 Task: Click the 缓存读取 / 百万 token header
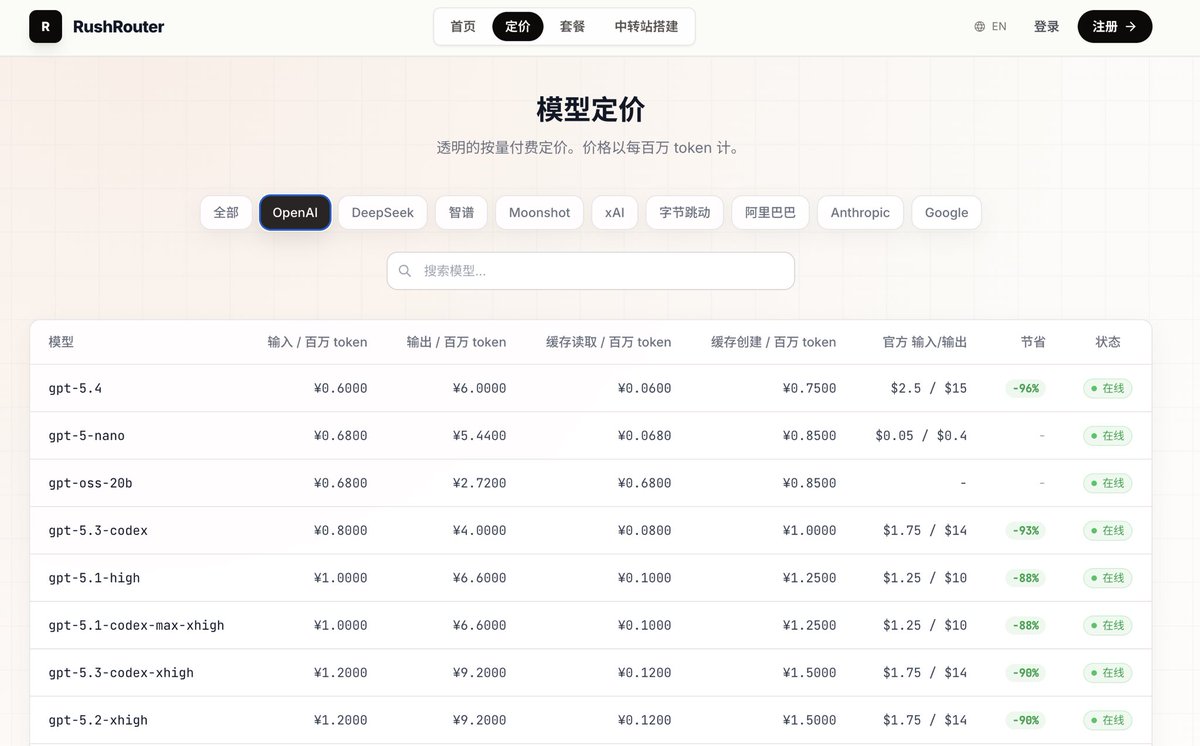coord(608,342)
